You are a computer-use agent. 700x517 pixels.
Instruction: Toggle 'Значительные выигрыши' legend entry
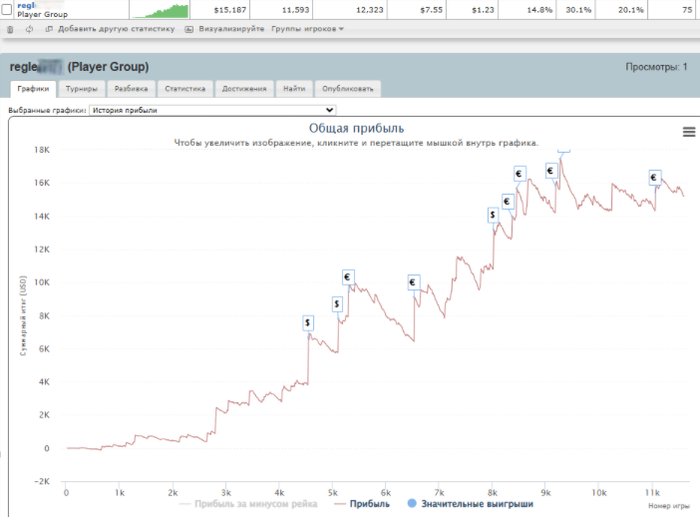(x=471, y=504)
